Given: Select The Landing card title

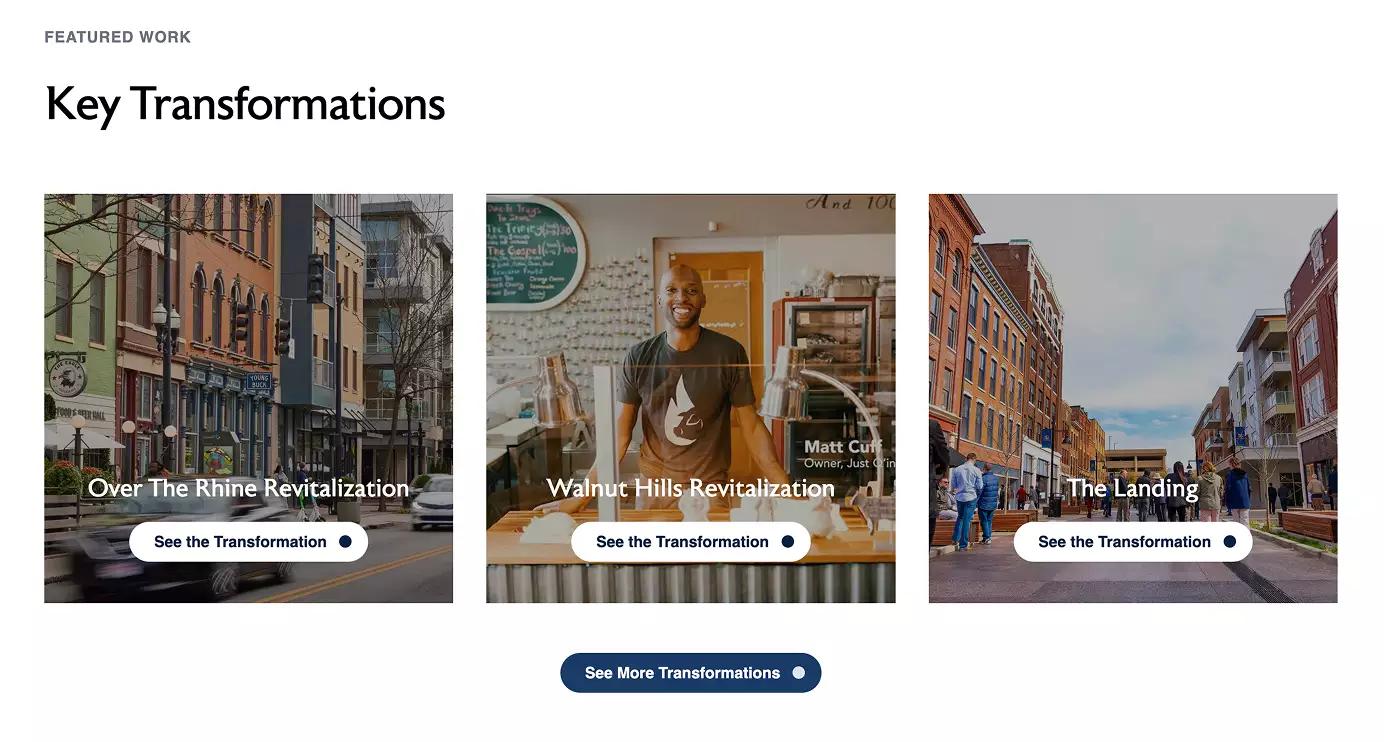Looking at the screenshot, I should coord(1133,488).
